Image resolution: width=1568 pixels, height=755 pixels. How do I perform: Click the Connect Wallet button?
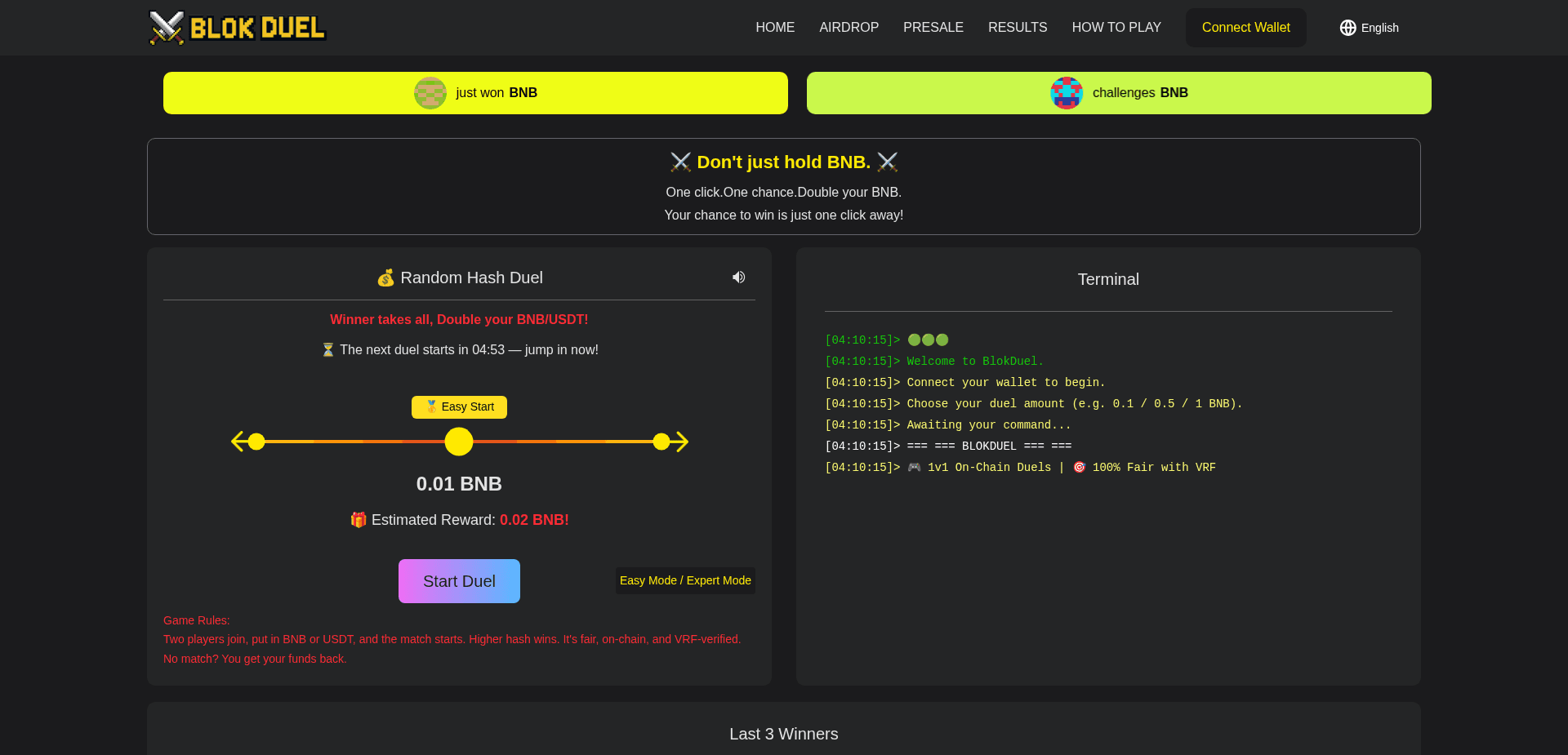1245,27
